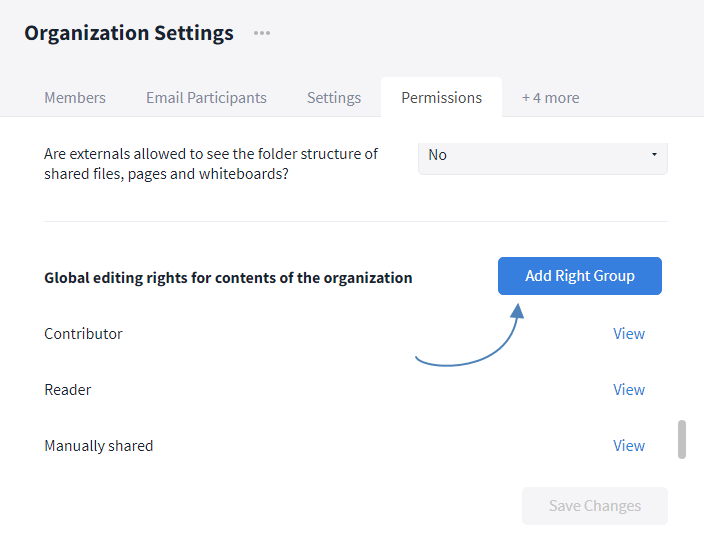The width and height of the screenshot is (704, 543).
Task: Switch to the Members tab
Action: coord(75,97)
